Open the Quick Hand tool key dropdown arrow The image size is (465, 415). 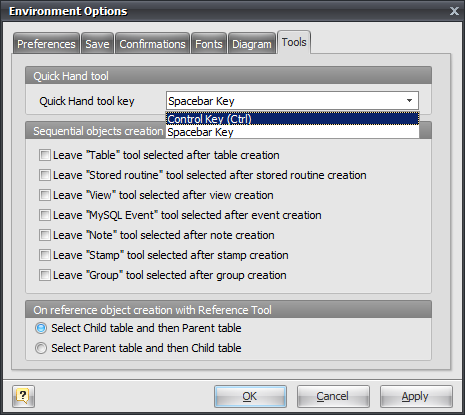(x=409, y=101)
